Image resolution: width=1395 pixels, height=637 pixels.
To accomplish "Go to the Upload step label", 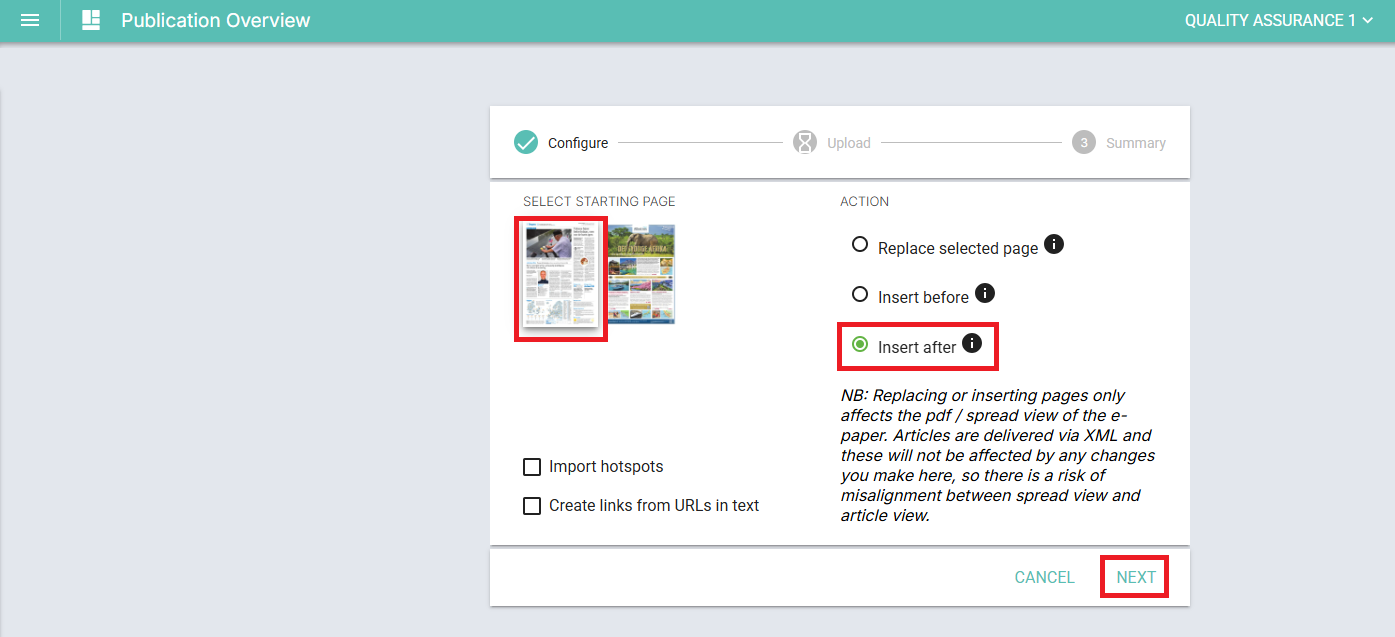I will tap(849, 143).
